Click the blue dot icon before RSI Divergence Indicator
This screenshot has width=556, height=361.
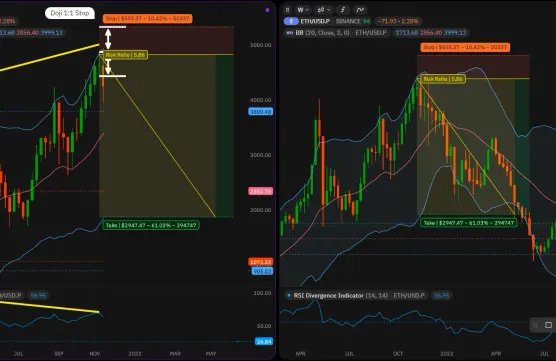(289, 295)
